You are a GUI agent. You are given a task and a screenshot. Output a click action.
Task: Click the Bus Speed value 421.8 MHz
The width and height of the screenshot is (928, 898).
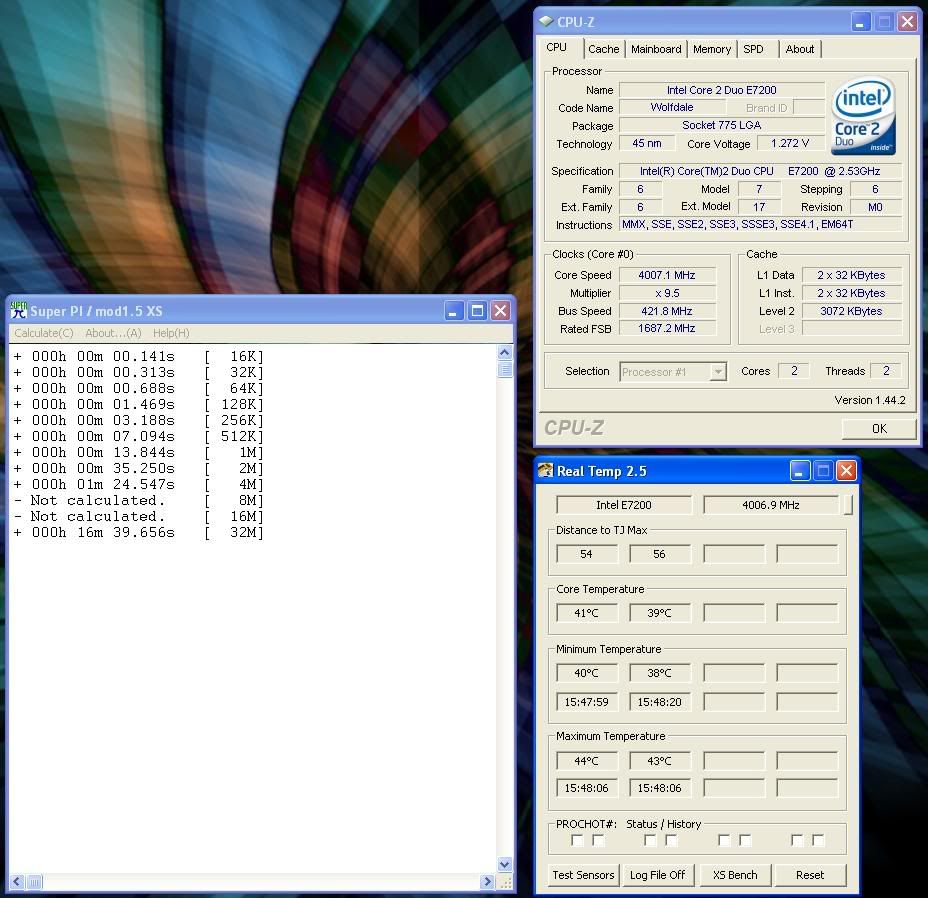tap(667, 311)
